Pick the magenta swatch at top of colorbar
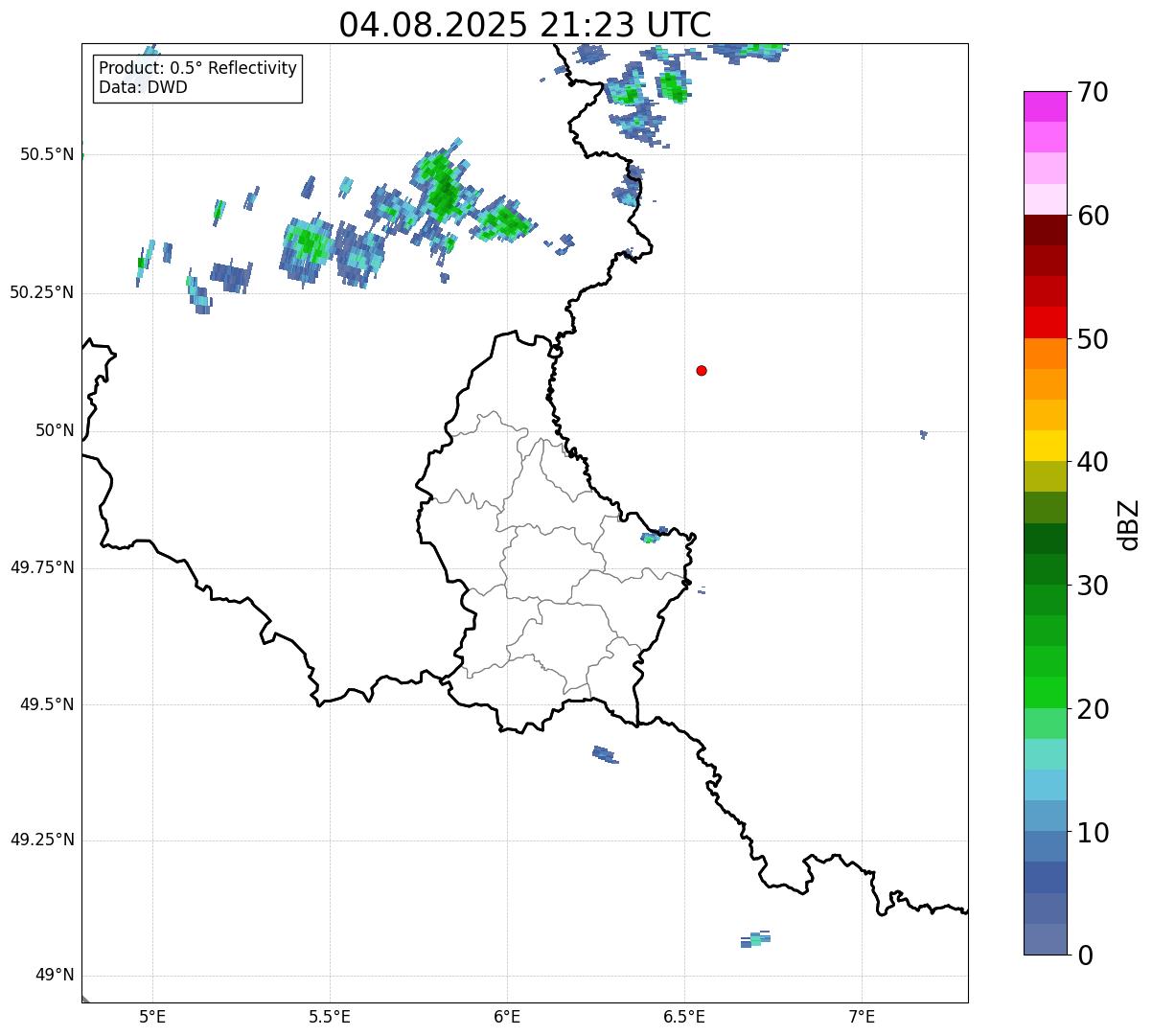This screenshot has height=1036, width=1152. (x=1046, y=106)
